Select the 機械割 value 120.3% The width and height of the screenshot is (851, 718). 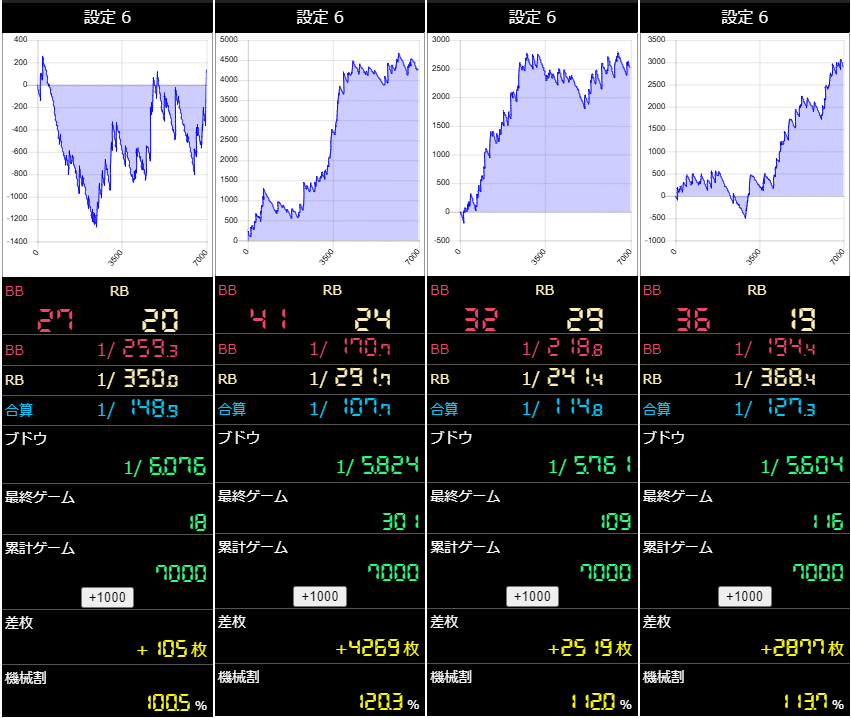[x=389, y=702]
